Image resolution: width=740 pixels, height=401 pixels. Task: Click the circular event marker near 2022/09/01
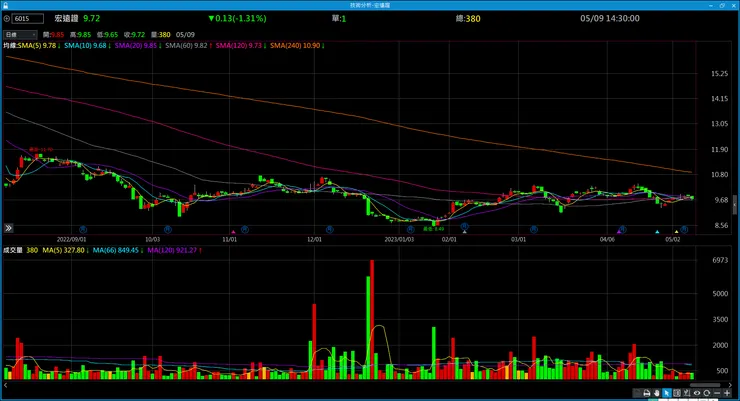pyautogui.click(x=83, y=229)
